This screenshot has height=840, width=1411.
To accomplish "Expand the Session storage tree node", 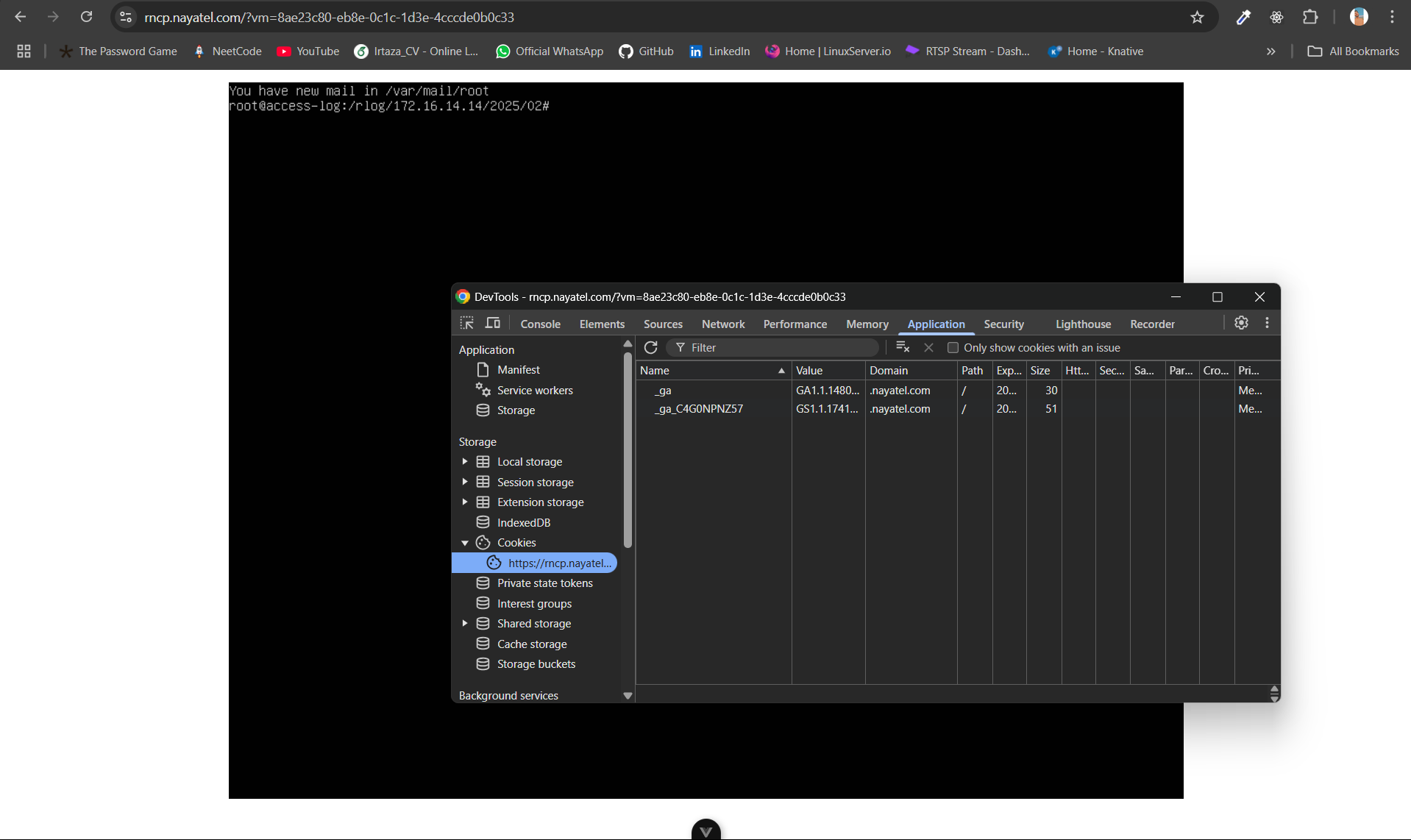I will click(x=465, y=482).
